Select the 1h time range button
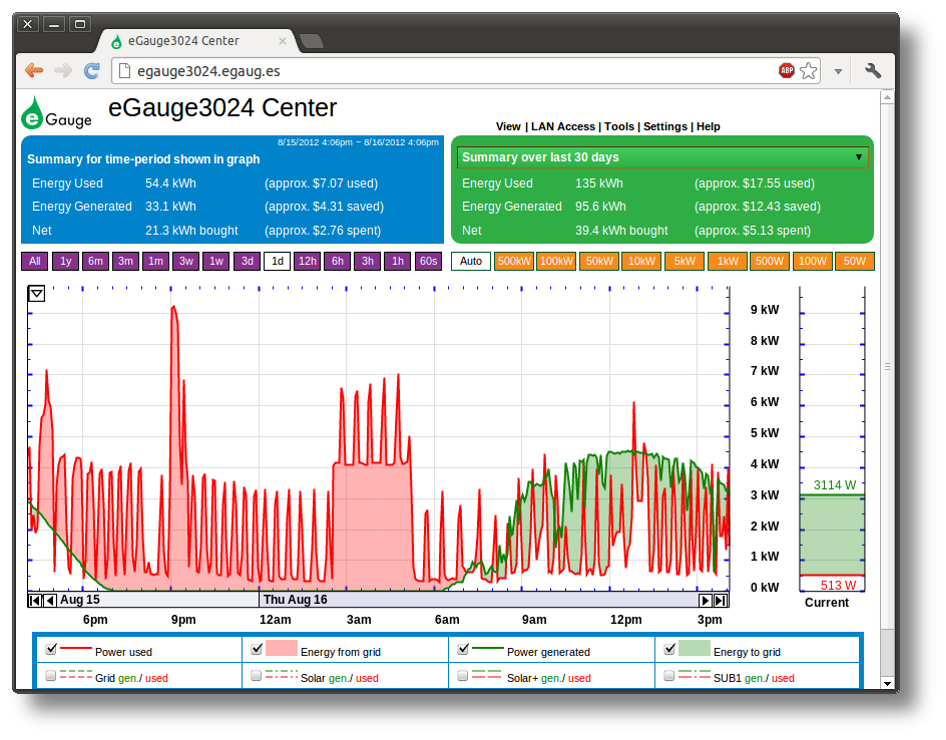This screenshot has width=946, height=740. click(398, 261)
